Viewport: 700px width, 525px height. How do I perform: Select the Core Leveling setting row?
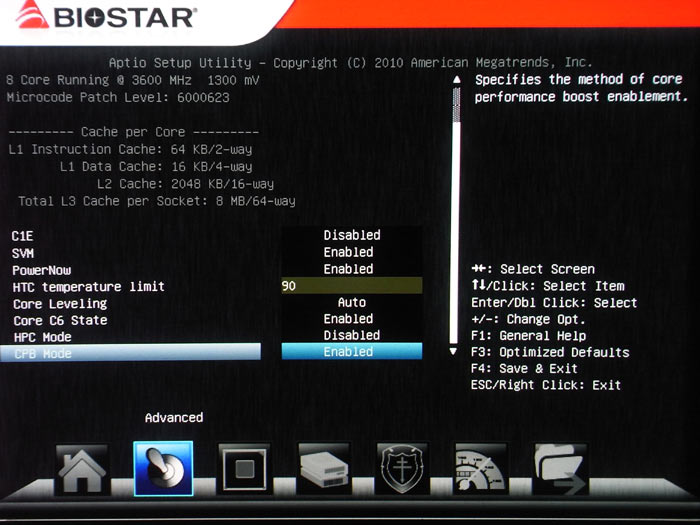point(60,304)
